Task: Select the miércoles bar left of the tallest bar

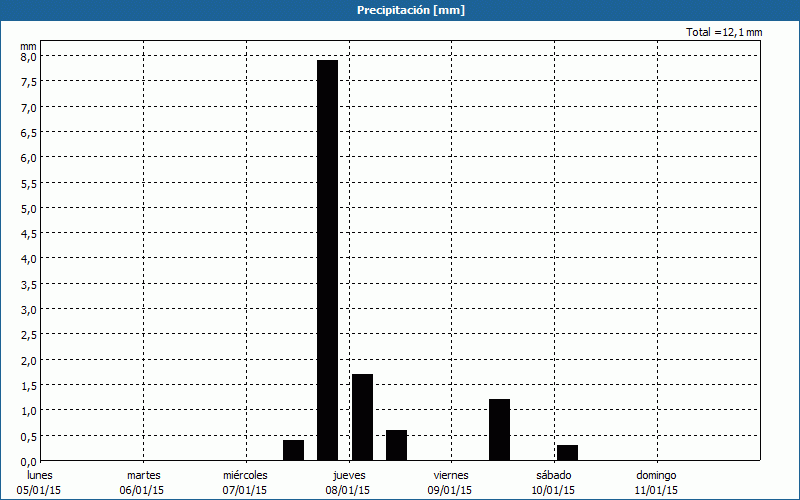Action: pyautogui.click(x=293, y=450)
